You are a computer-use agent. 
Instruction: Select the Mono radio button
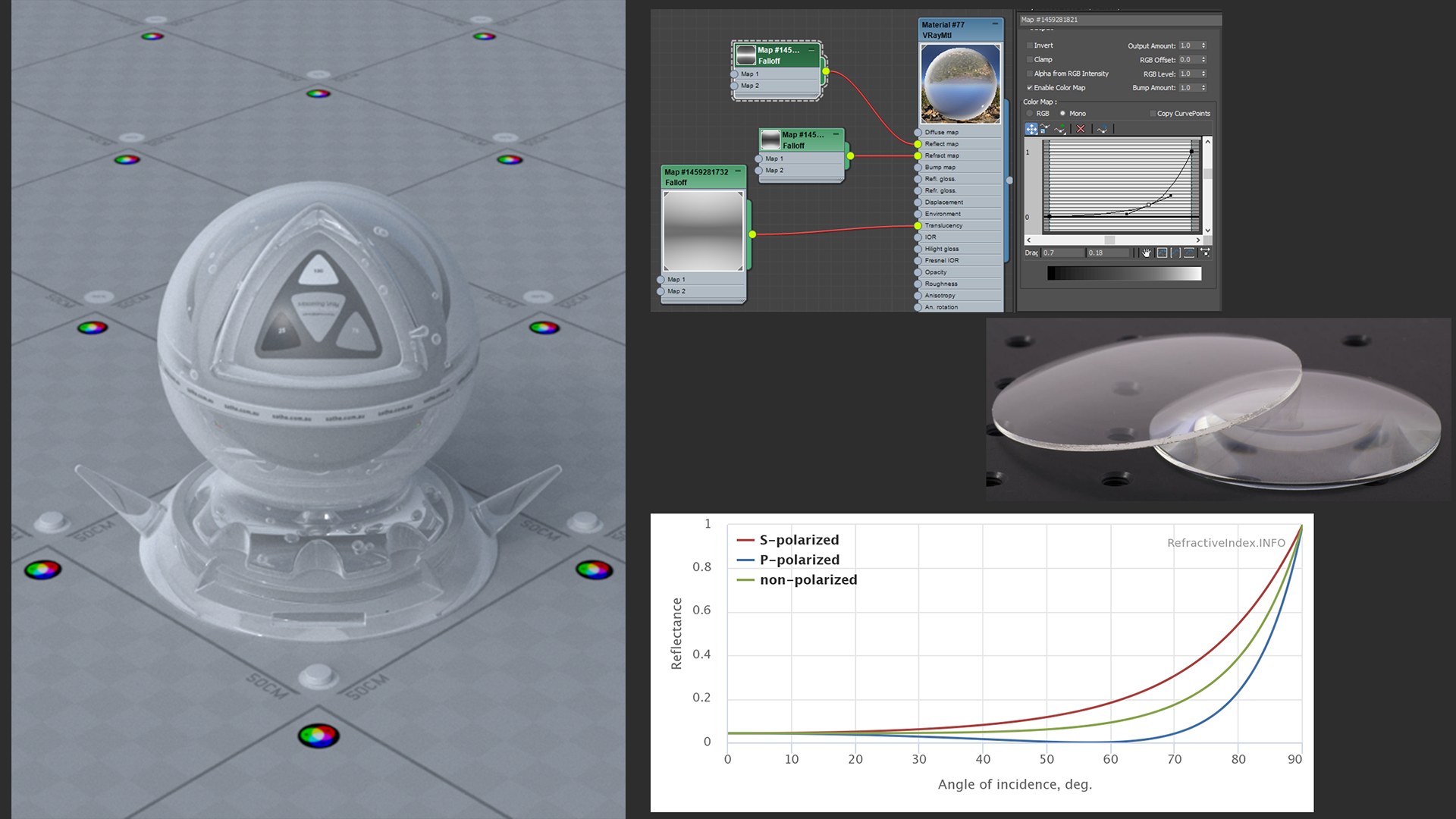click(x=1062, y=114)
